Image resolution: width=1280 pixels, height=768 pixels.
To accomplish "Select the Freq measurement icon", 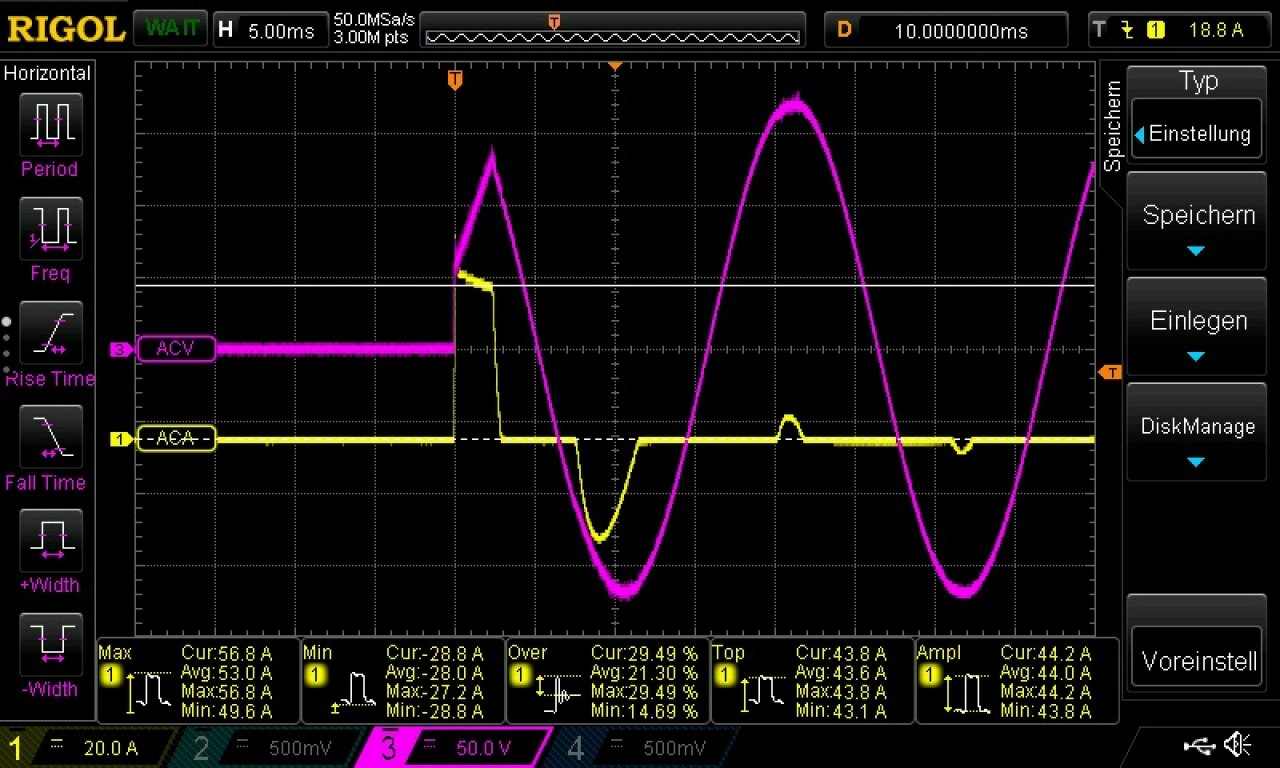I will [x=50, y=228].
